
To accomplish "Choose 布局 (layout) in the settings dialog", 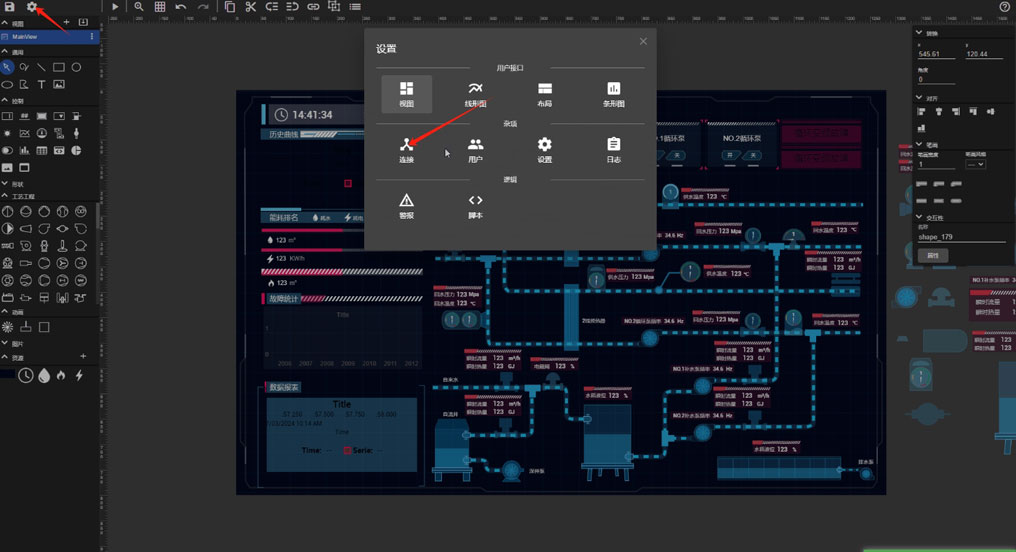I will [x=544, y=94].
